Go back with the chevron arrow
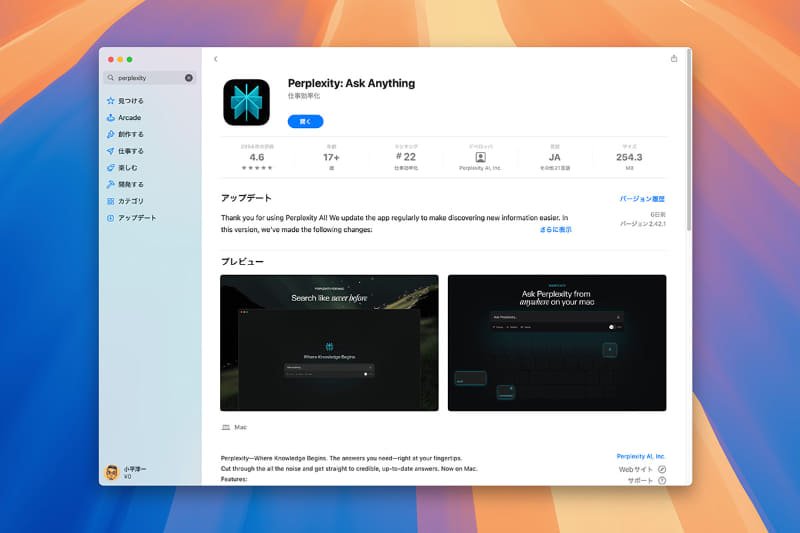Image resolution: width=800 pixels, height=533 pixels. 216,59
